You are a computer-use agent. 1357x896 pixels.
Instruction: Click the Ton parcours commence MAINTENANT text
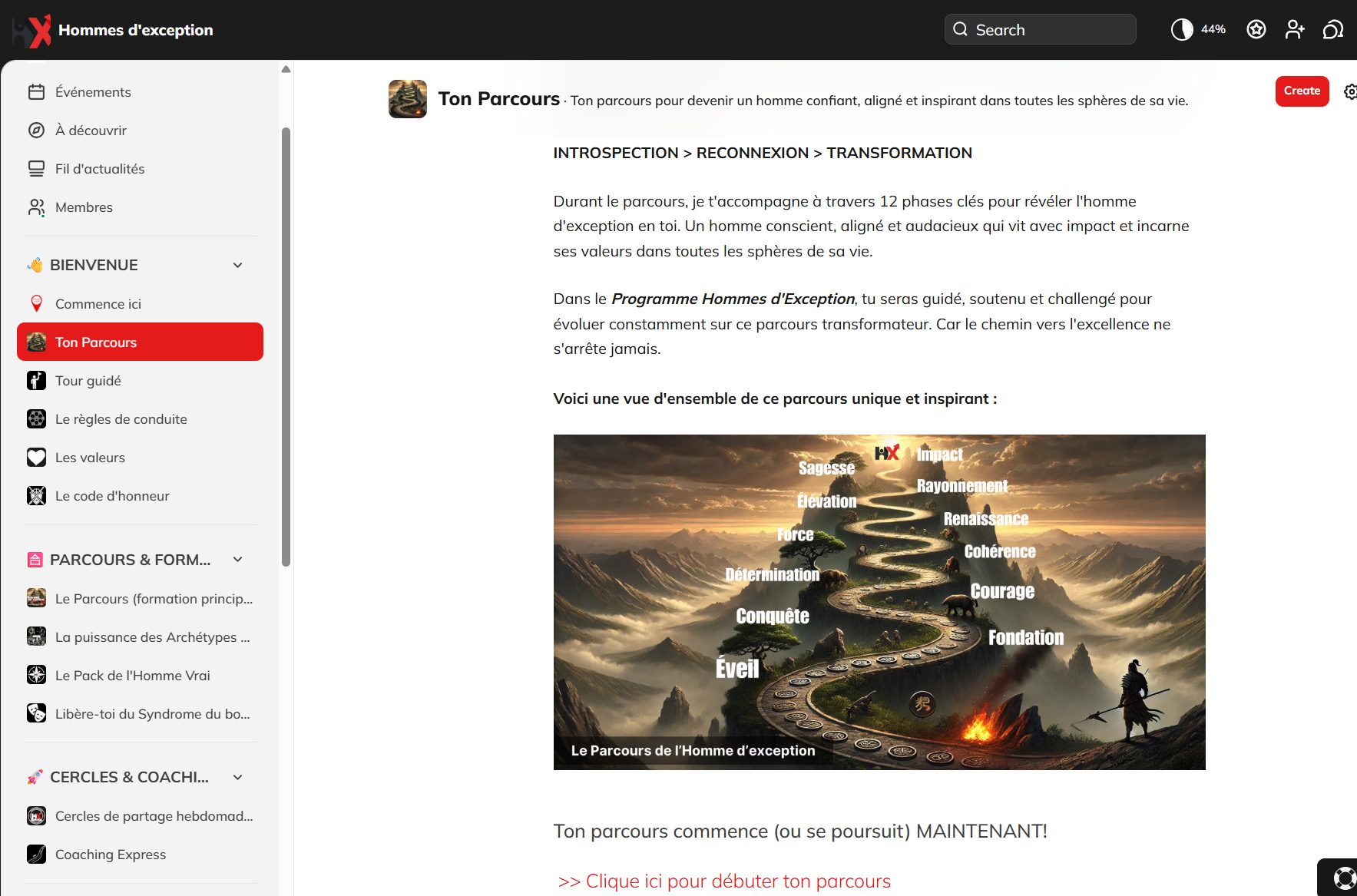tap(800, 832)
